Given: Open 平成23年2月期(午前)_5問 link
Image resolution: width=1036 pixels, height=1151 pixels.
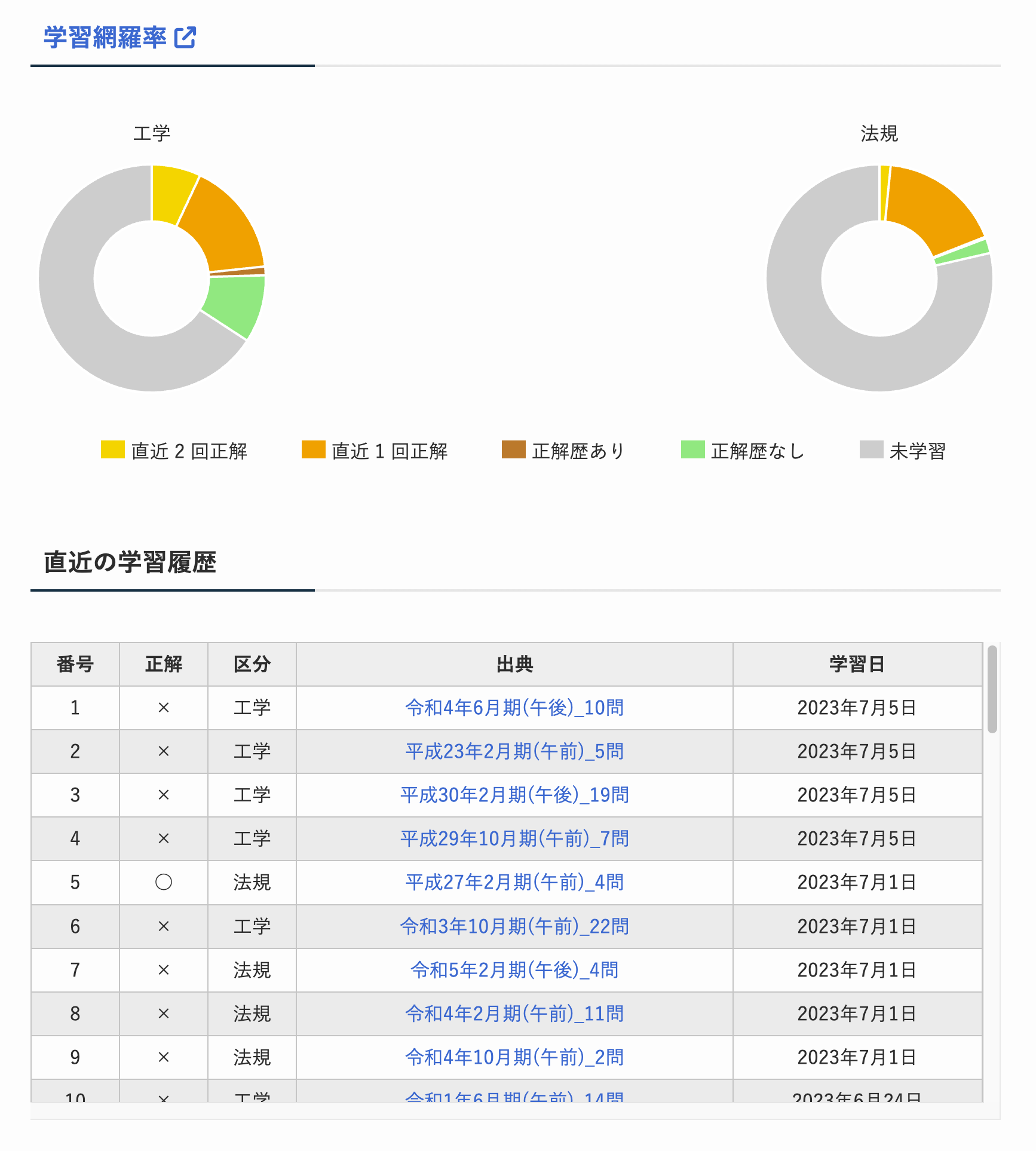Looking at the screenshot, I should 514,751.
